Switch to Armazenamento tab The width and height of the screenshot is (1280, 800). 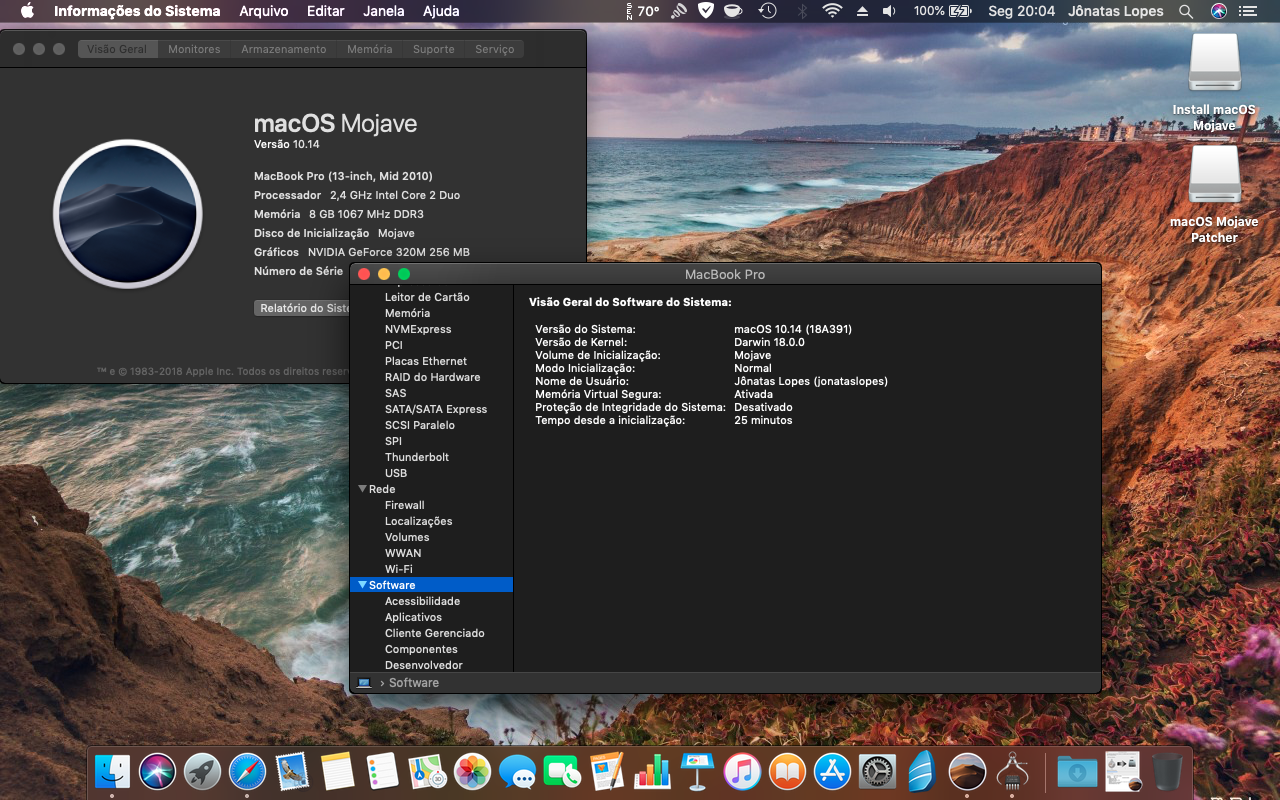point(283,49)
